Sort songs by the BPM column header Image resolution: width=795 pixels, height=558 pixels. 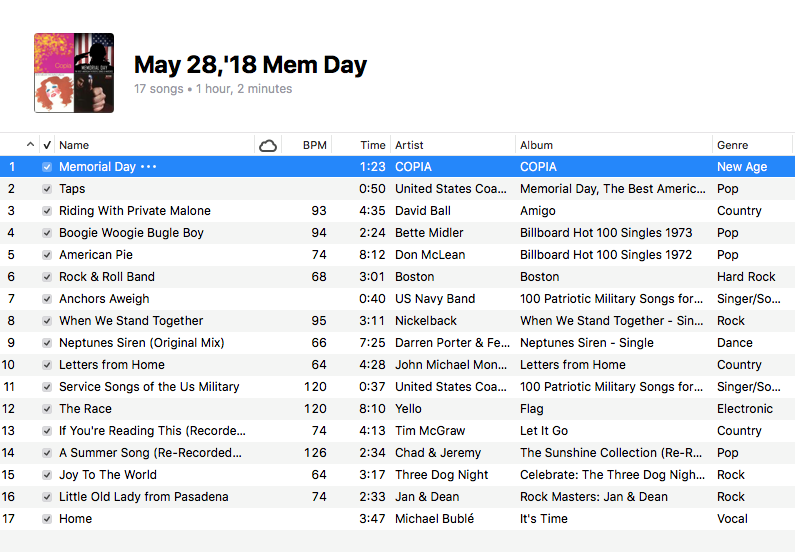(314, 145)
